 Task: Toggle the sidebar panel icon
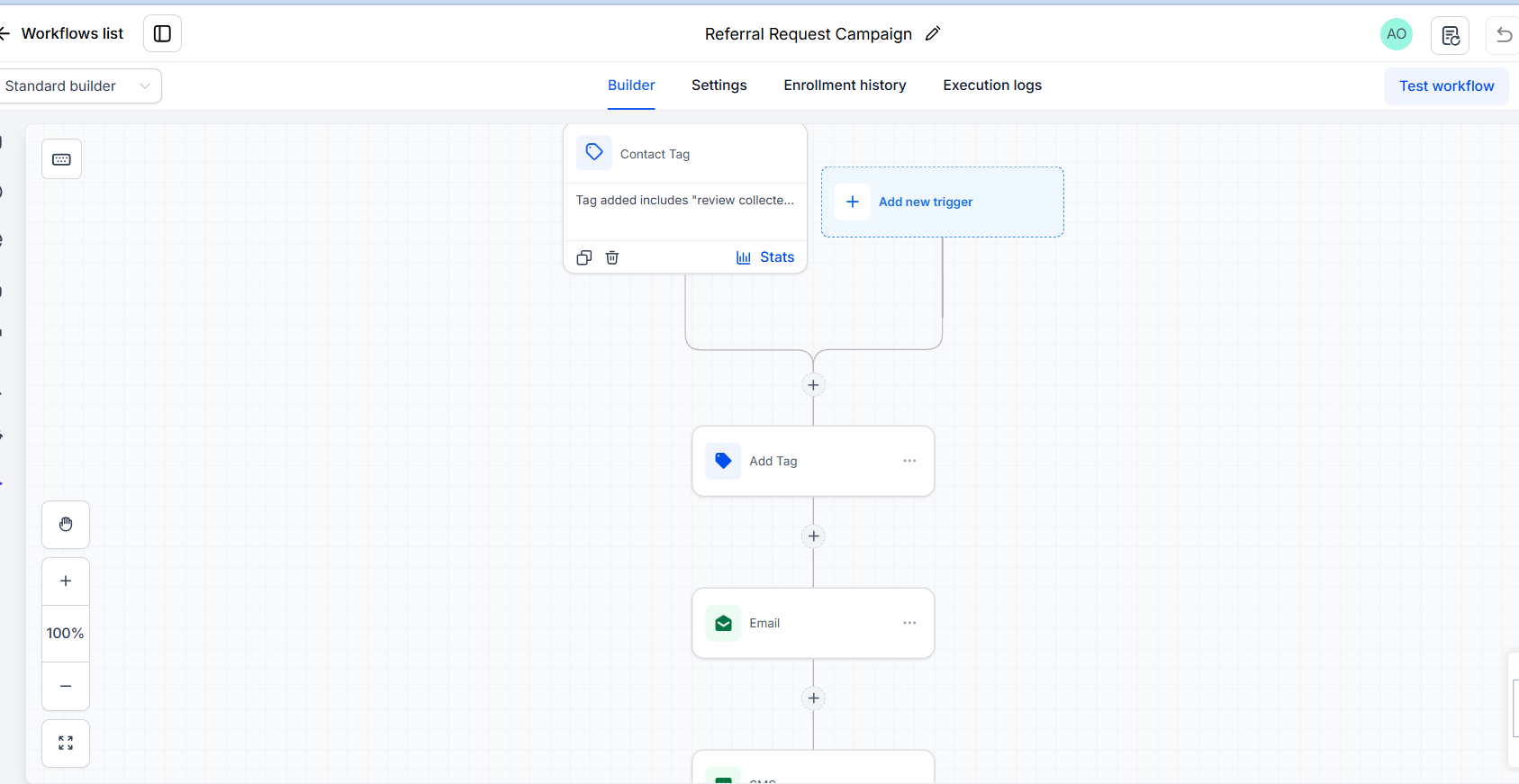[x=162, y=33]
